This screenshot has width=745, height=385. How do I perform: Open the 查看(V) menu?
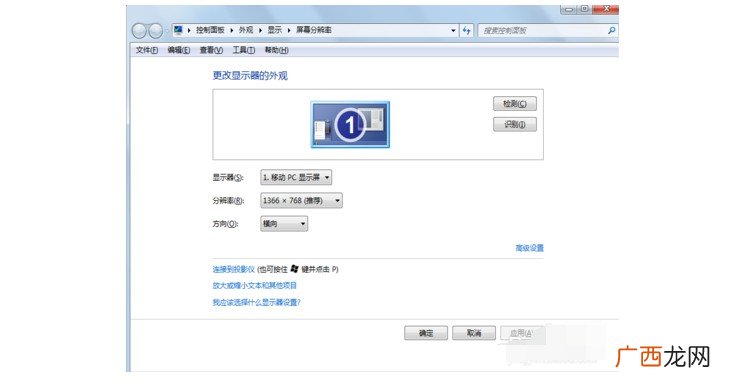coord(211,50)
